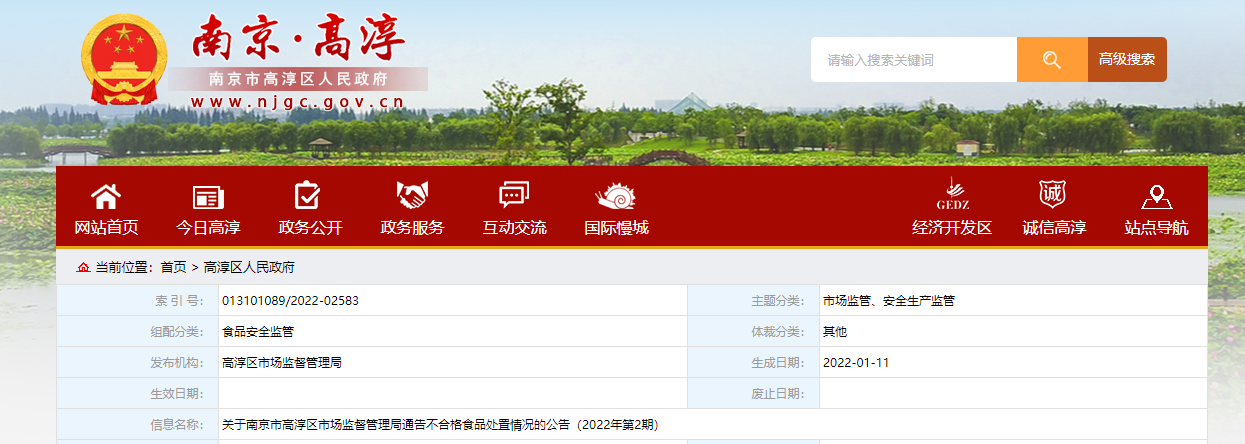Open the 政务公开 menu label
Screen dimensions: 1245x444
(310, 228)
